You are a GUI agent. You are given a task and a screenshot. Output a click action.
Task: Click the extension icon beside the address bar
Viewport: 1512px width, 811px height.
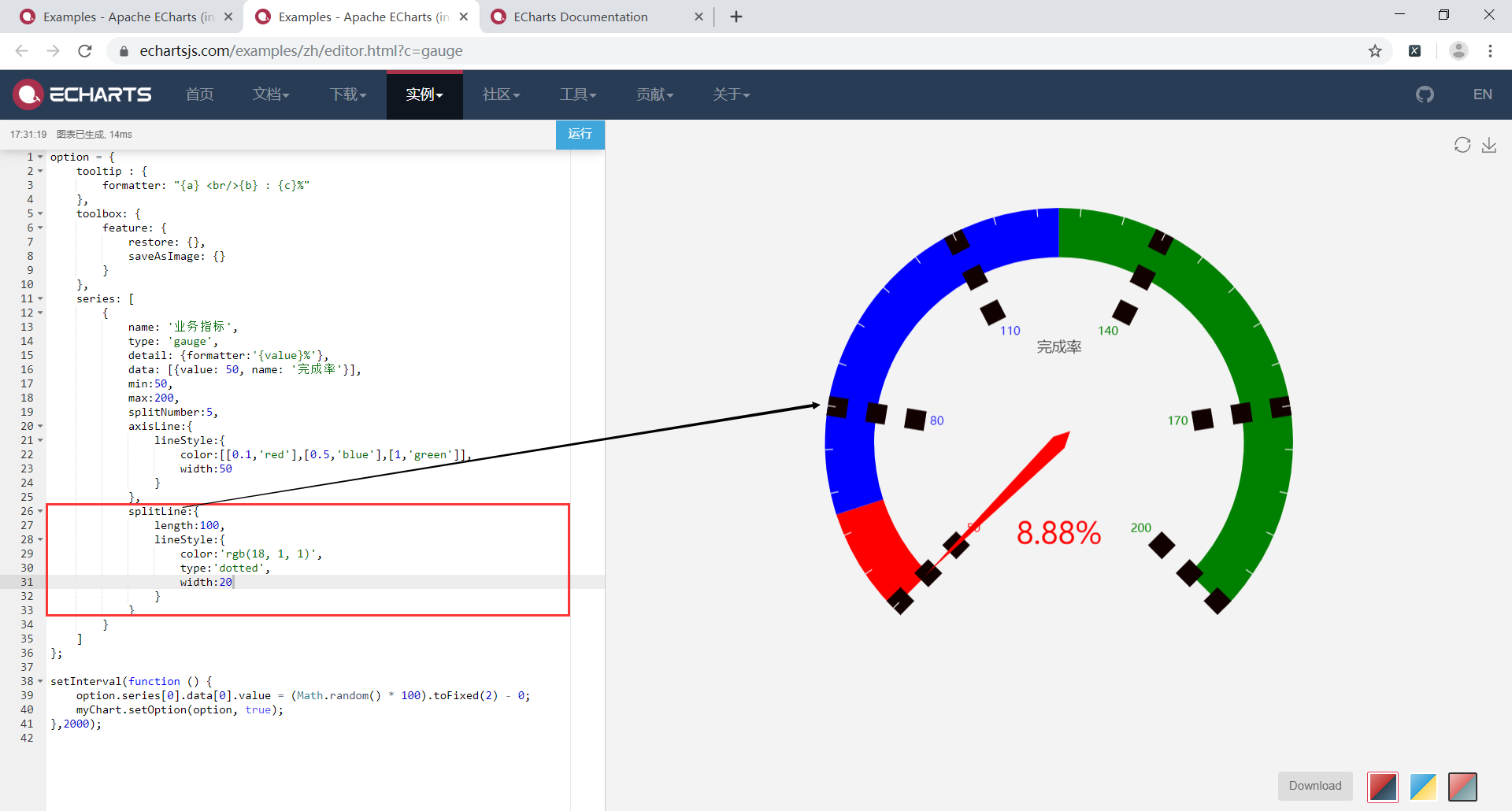pos(1415,50)
